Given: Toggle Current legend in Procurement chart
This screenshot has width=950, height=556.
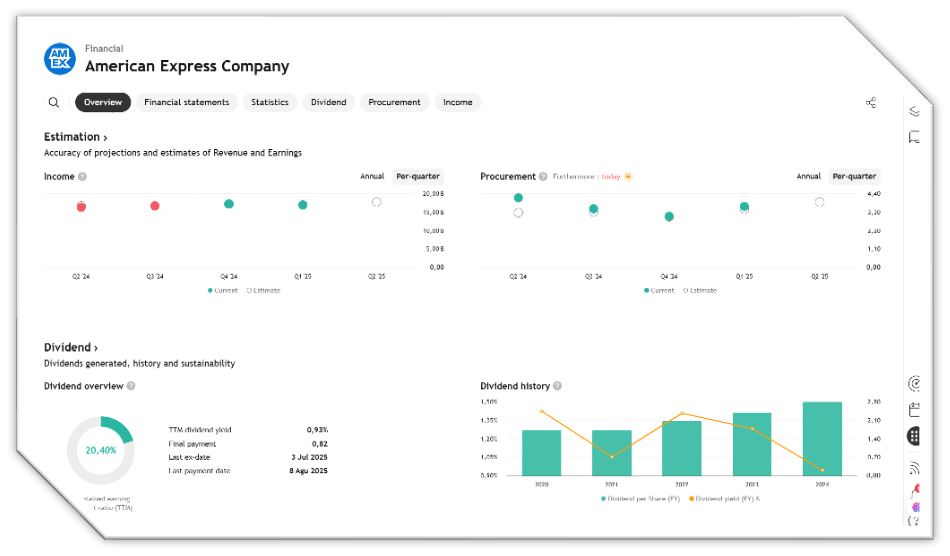Looking at the screenshot, I should coord(659,291).
